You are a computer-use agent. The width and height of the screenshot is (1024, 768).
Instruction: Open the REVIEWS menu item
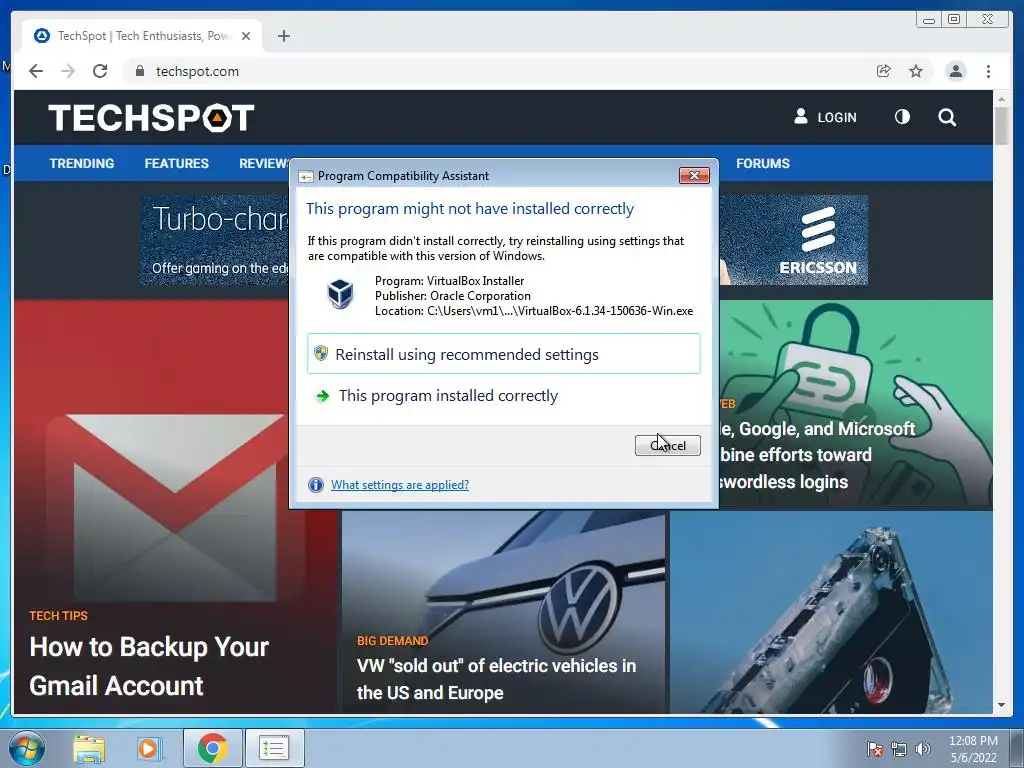pyautogui.click(x=264, y=163)
